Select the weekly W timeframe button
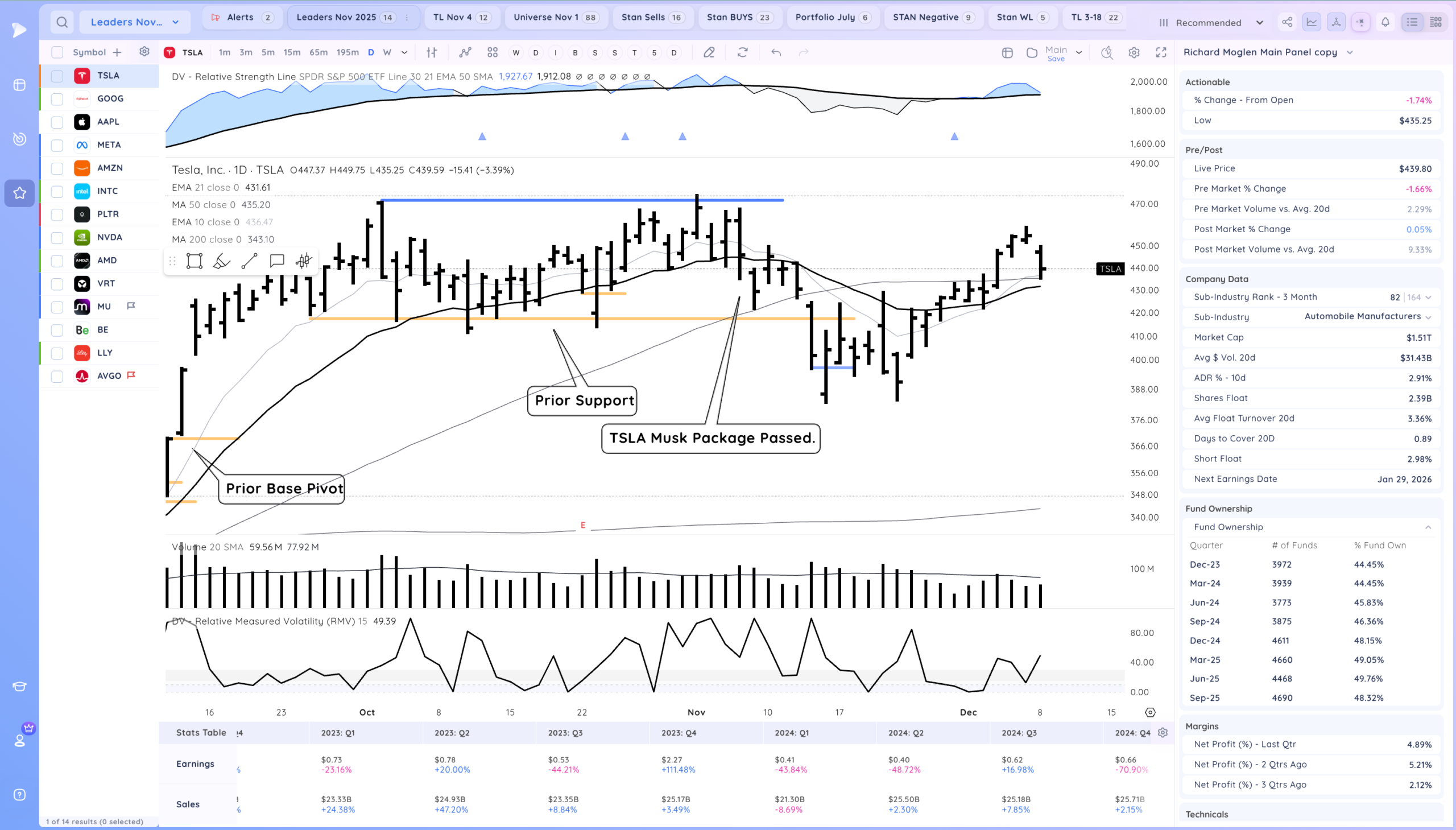The image size is (1456, 830). click(x=387, y=52)
